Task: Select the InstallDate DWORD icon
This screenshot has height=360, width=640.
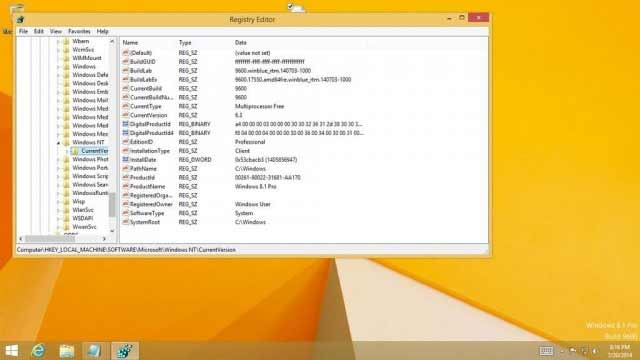Action: point(126,160)
